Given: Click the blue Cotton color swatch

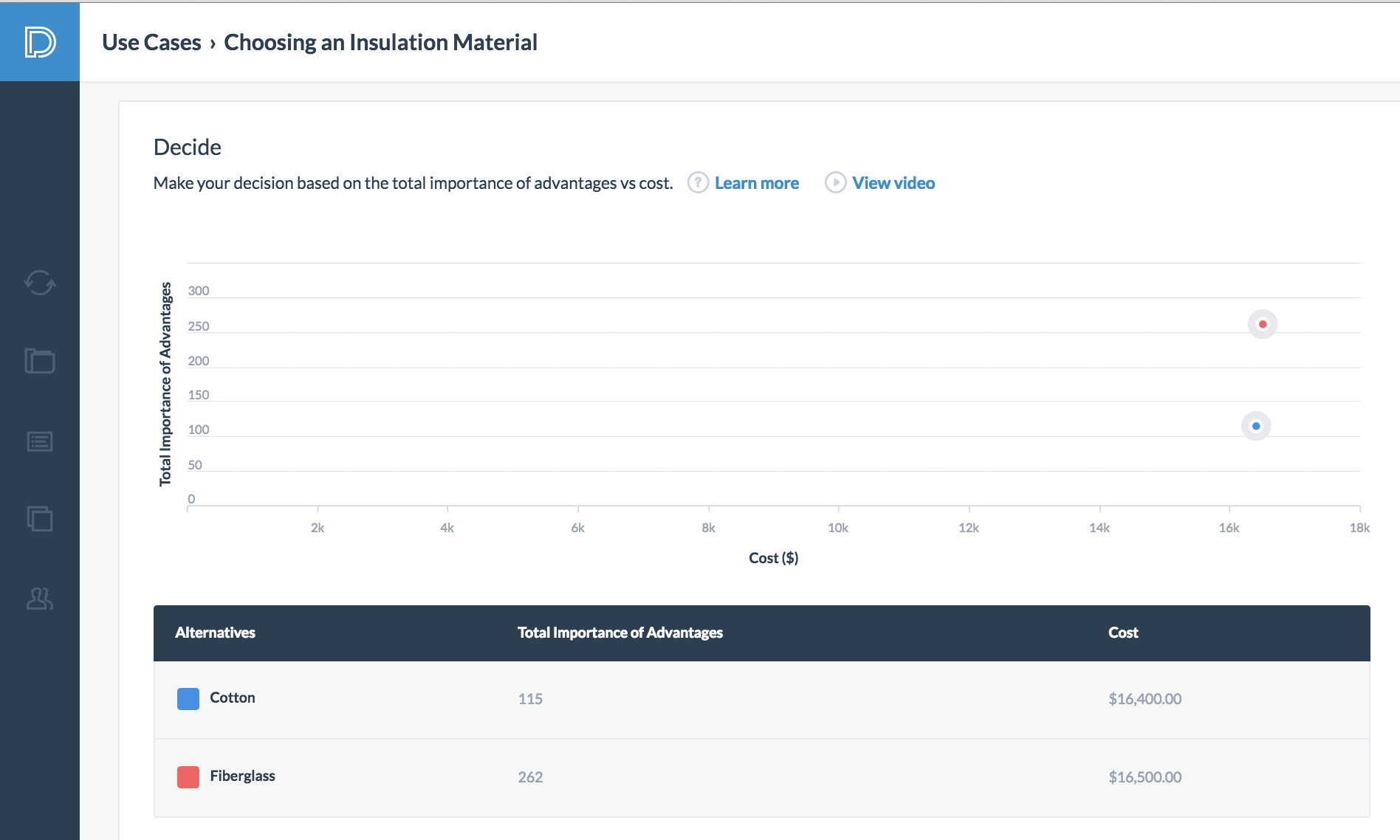Looking at the screenshot, I should (188, 698).
